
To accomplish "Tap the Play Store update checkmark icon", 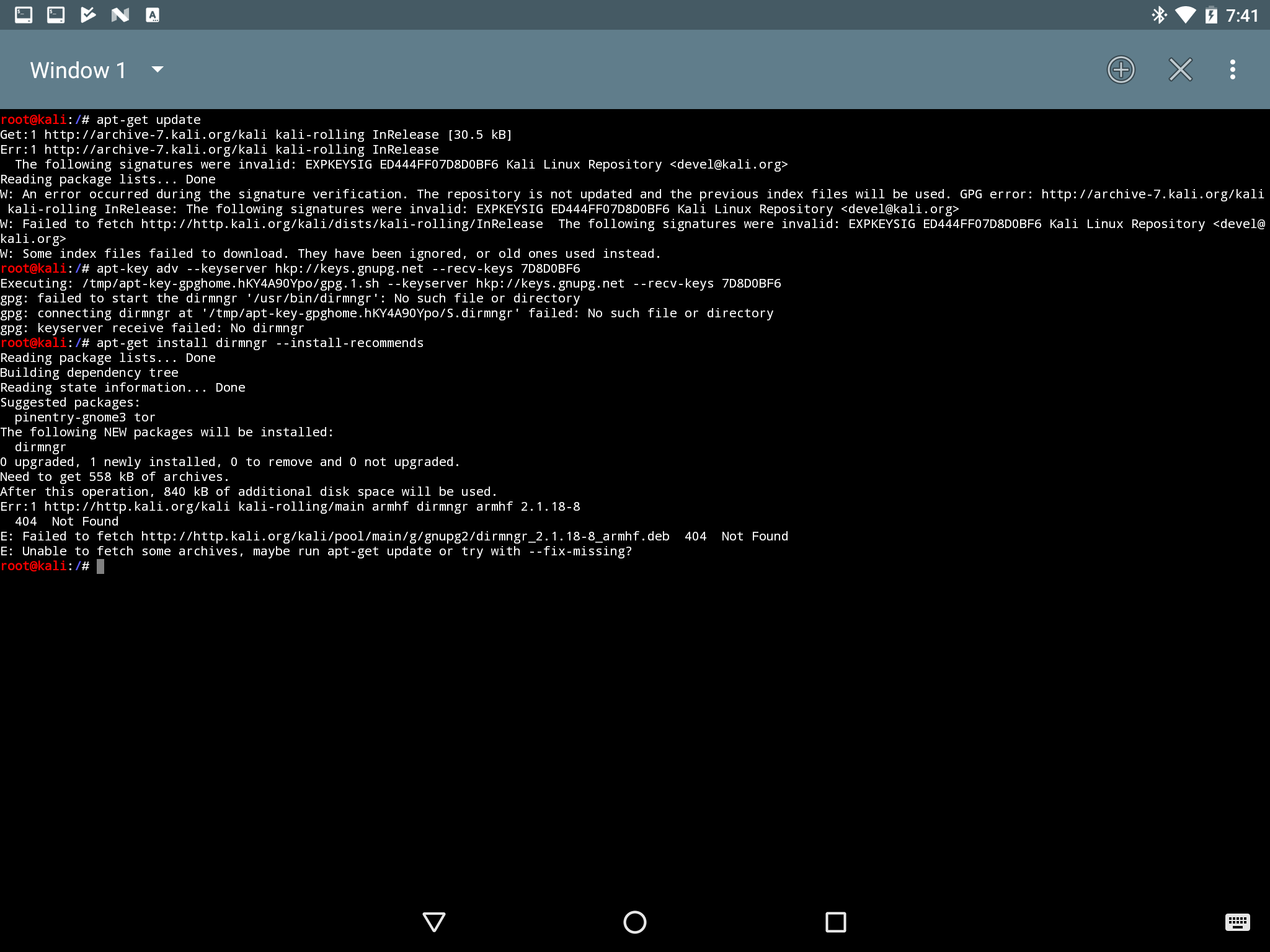I will pyautogui.click(x=88, y=15).
